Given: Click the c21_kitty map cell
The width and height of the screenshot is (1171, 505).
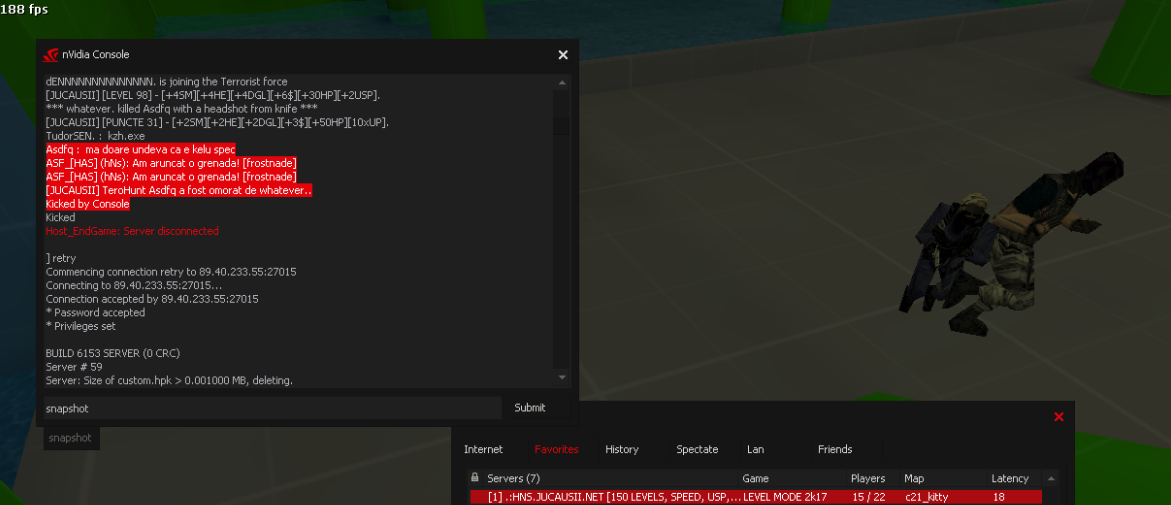Looking at the screenshot, I should (x=926, y=497).
